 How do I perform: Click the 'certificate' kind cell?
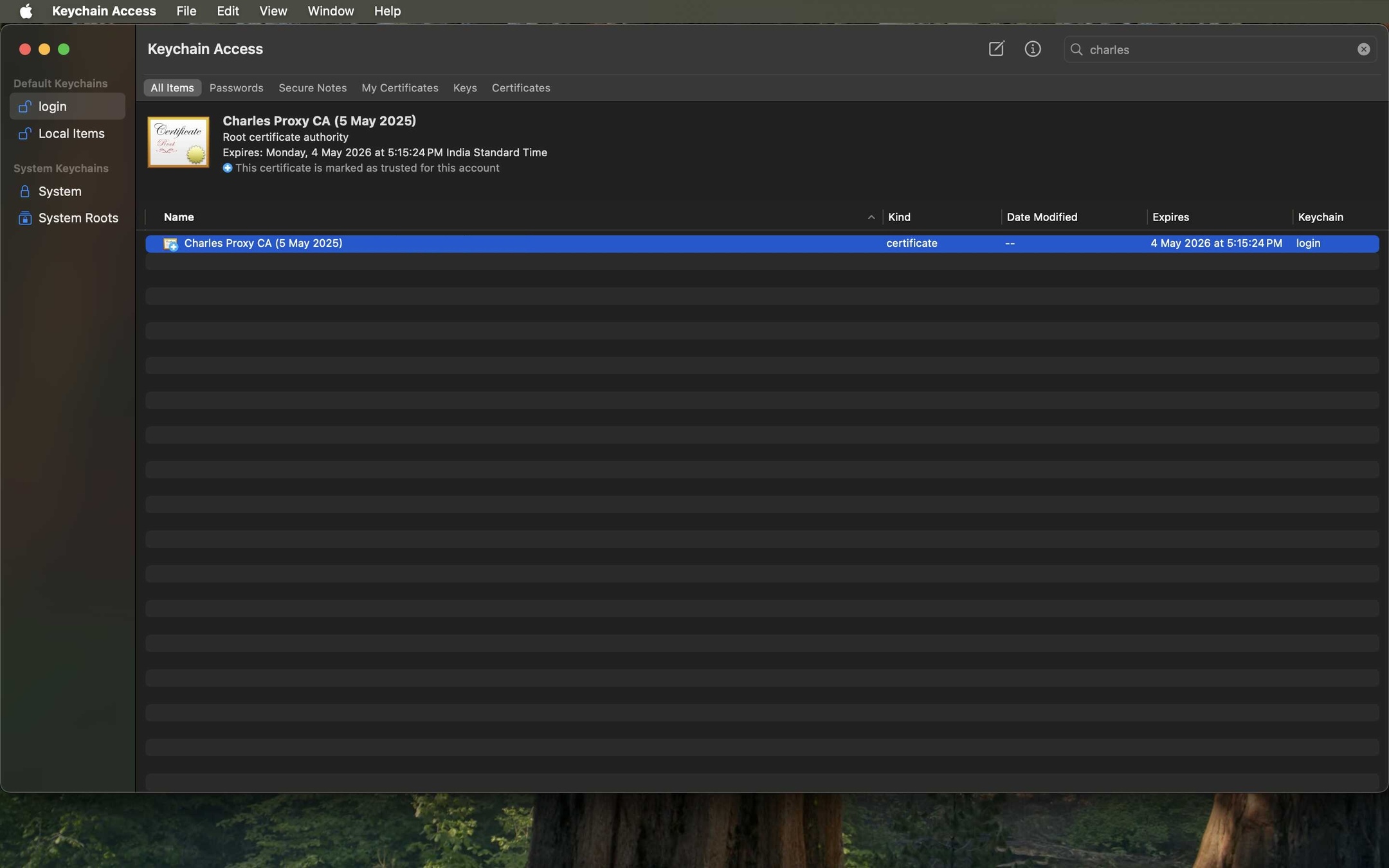click(912, 244)
